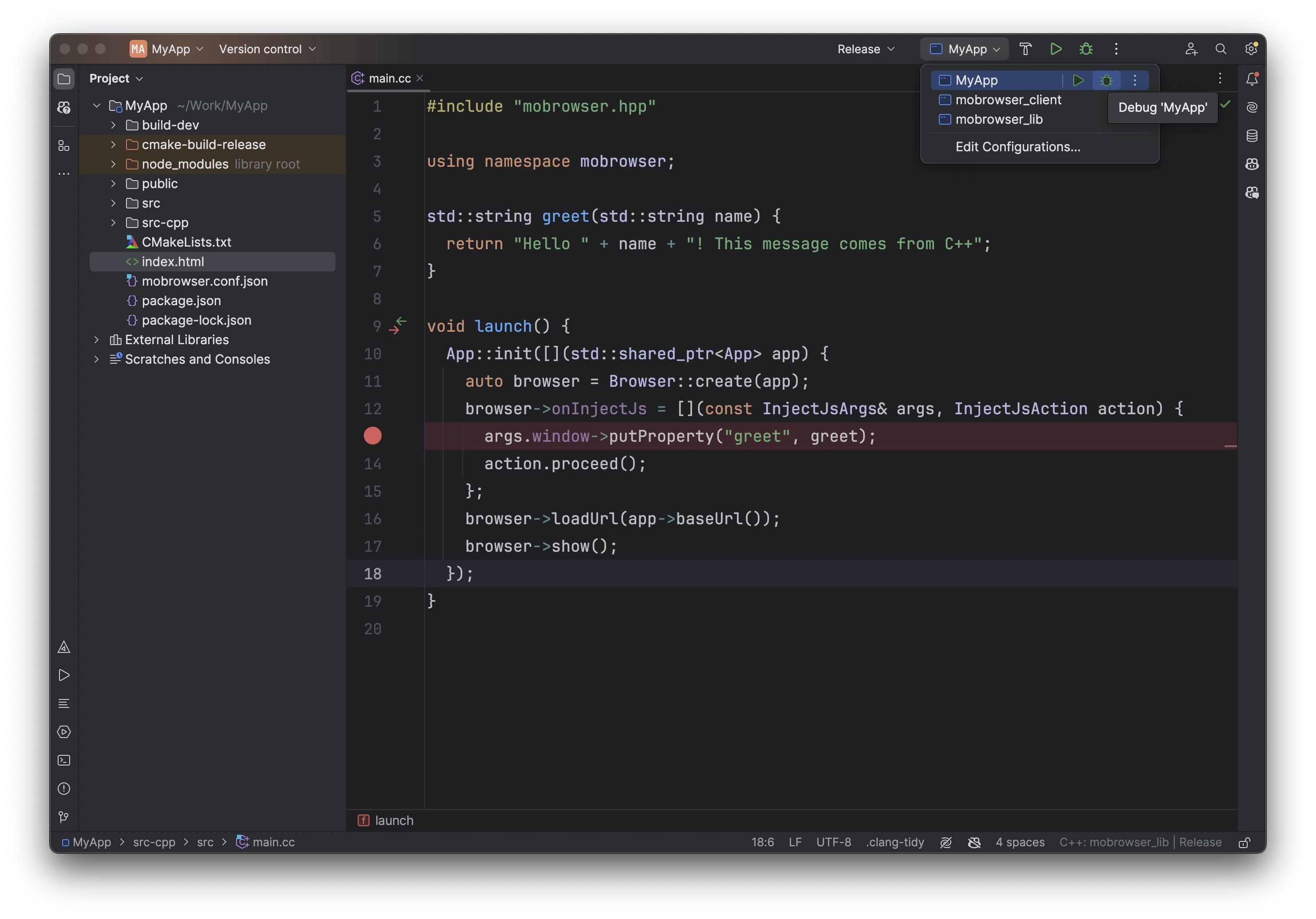Open the Version control menu
1316x919 pixels.
(267, 49)
